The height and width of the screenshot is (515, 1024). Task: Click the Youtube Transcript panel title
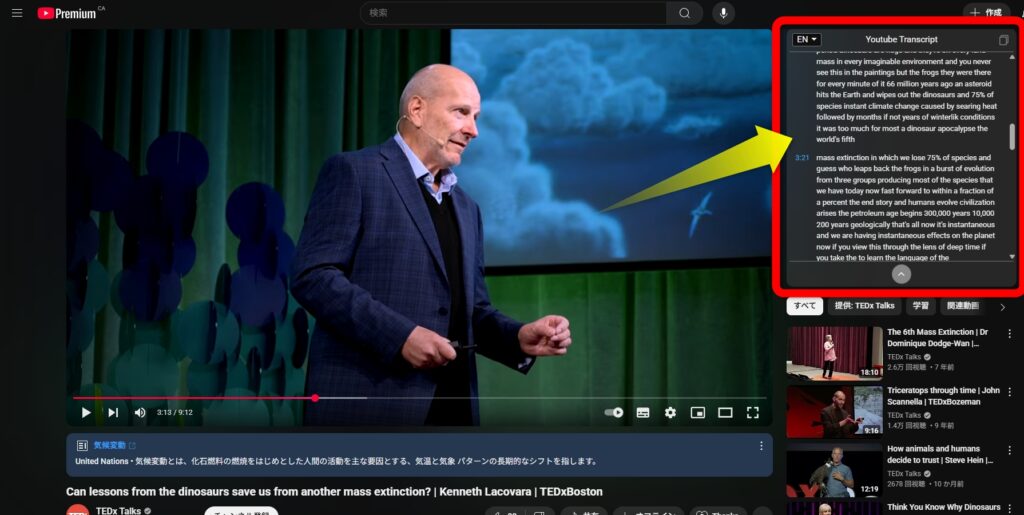(901, 40)
